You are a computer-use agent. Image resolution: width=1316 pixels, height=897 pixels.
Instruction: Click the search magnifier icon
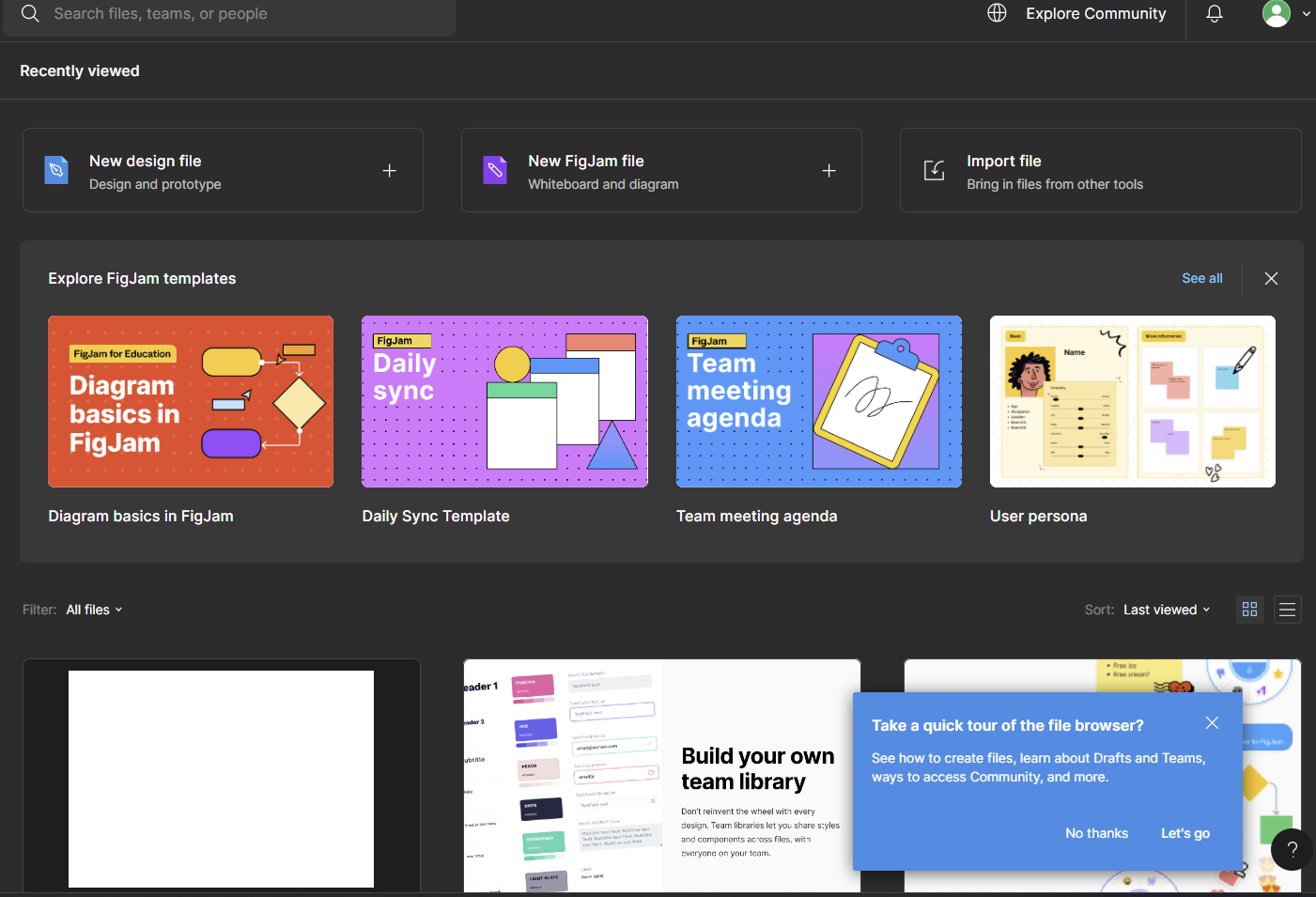pyautogui.click(x=30, y=13)
